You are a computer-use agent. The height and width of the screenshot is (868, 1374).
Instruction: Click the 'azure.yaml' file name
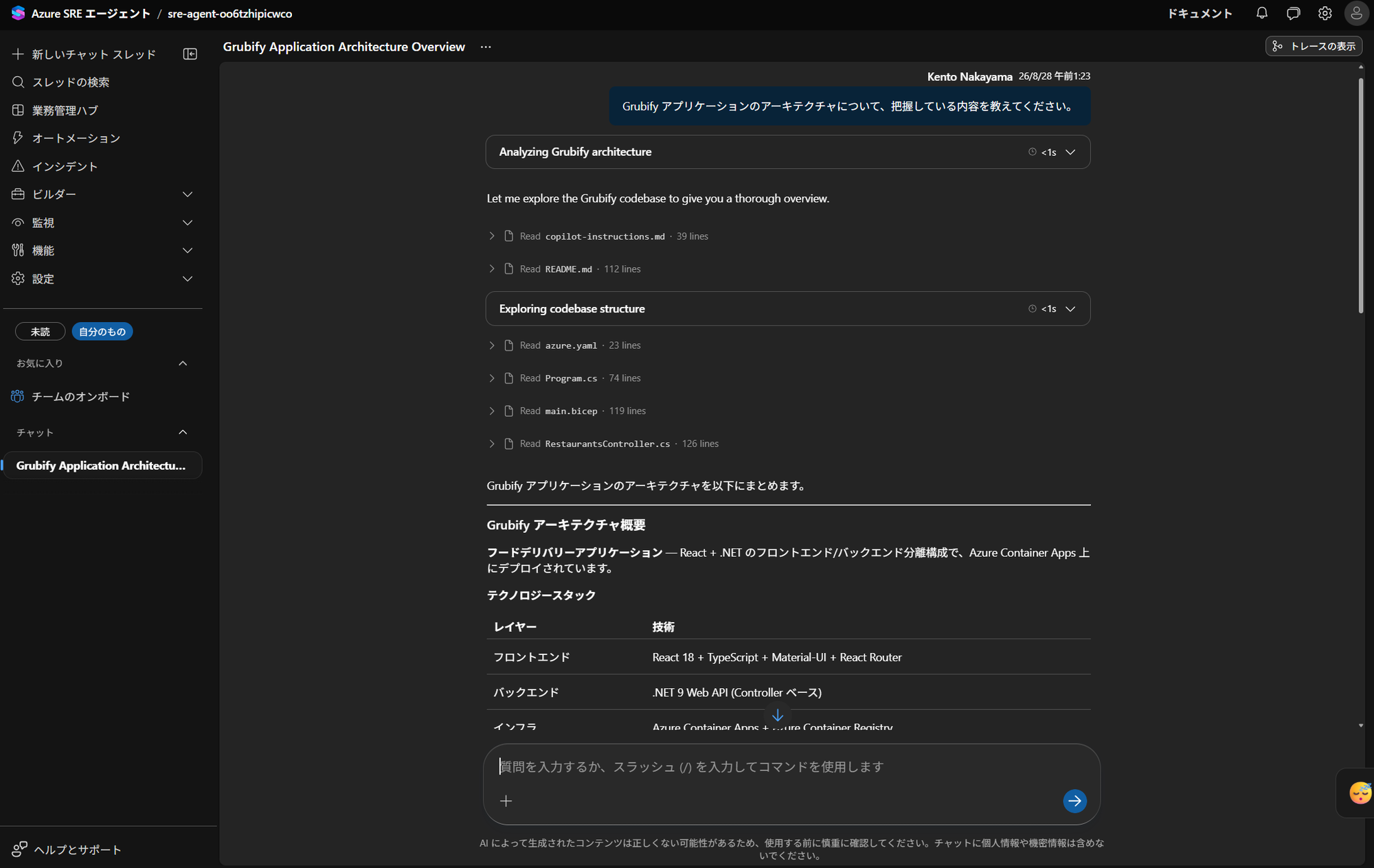click(x=571, y=345)
